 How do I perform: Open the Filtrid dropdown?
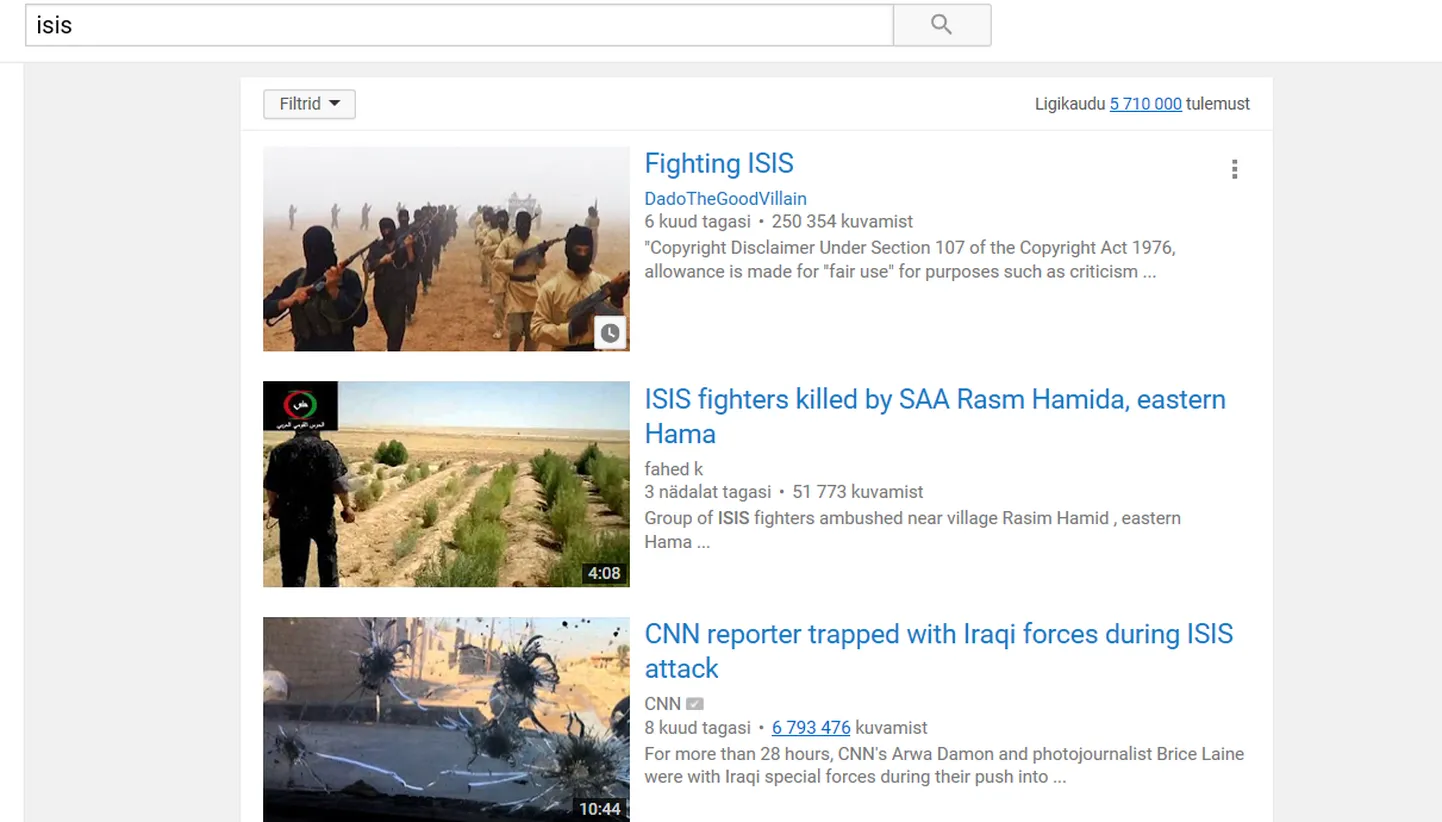pos(309,104)
